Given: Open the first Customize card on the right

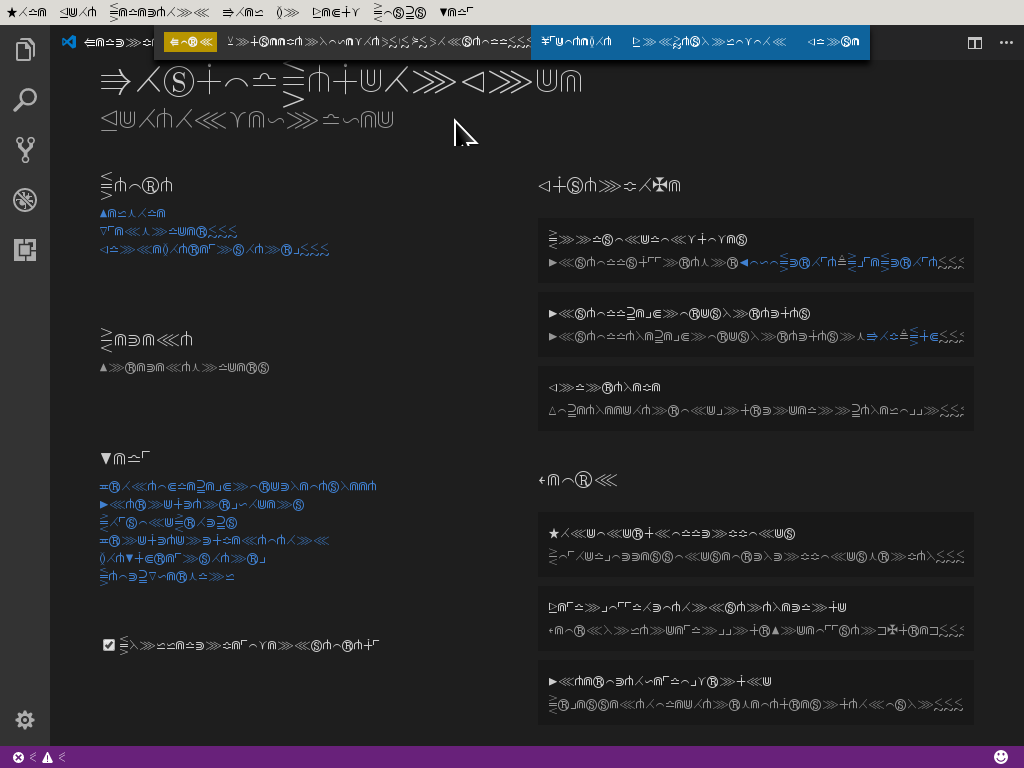Looking at the screenshot, I should point(755,250).
